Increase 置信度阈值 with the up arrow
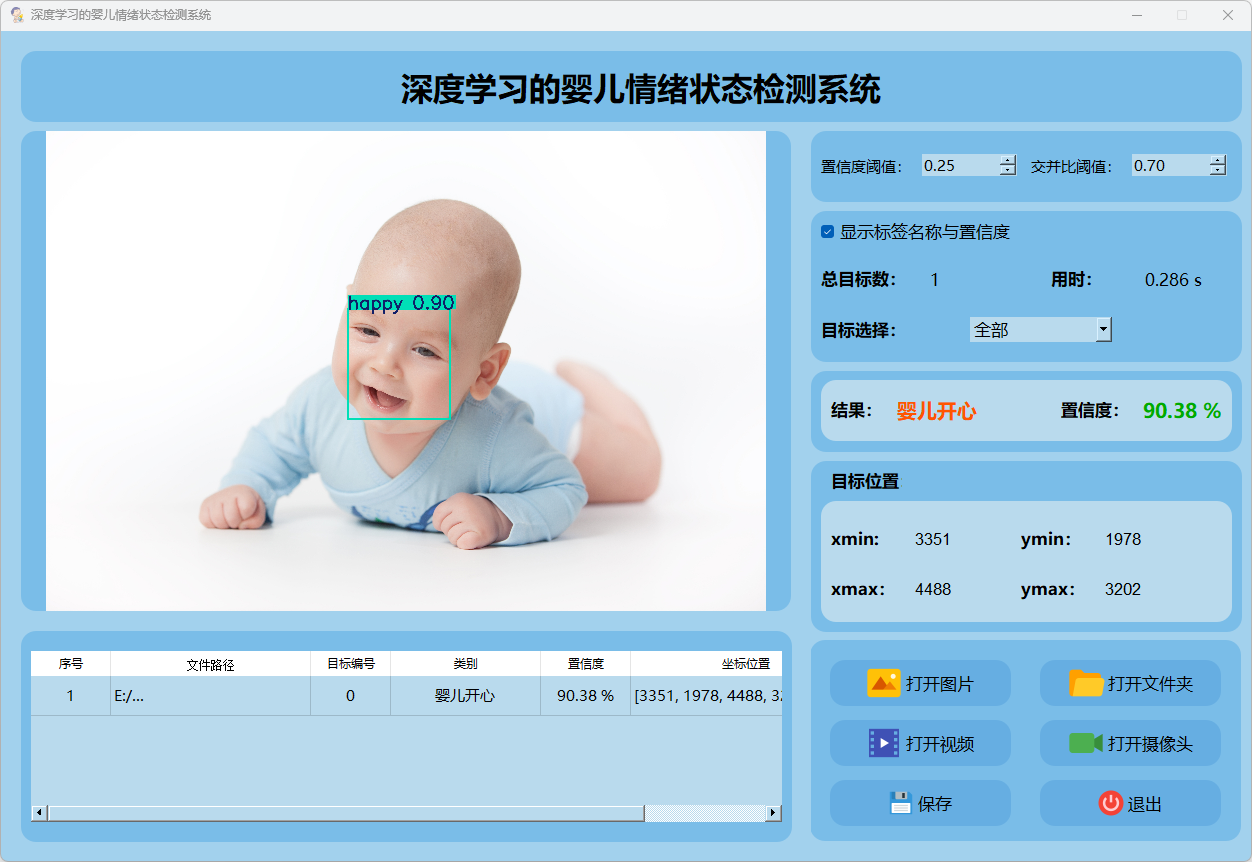 tap(1007, 160)
